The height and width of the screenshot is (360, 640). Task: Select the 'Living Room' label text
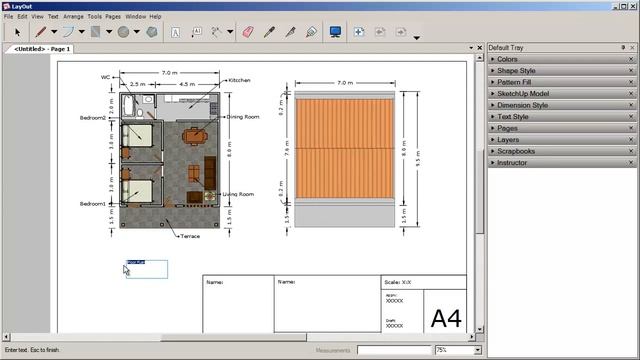pyautogui.click(x=238, y=194)
